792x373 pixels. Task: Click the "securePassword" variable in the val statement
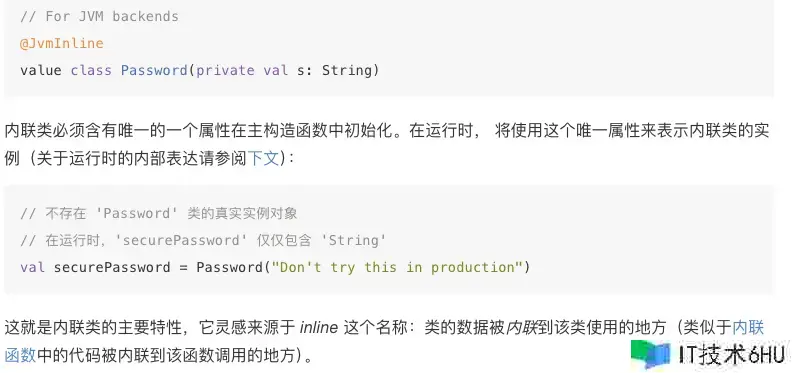112,267
